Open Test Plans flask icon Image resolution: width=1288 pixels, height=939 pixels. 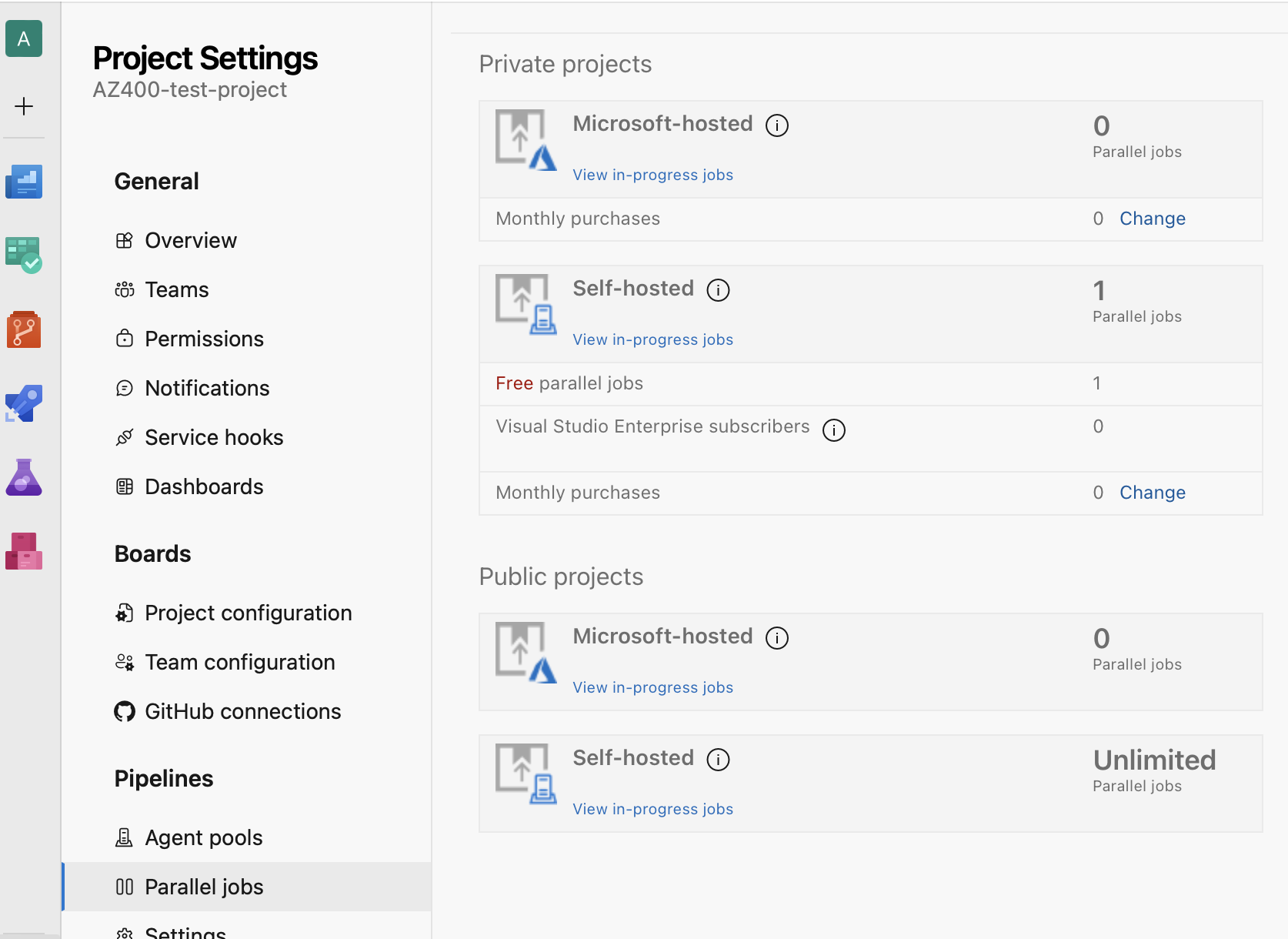pyautogui.click(x=24, y=477)
